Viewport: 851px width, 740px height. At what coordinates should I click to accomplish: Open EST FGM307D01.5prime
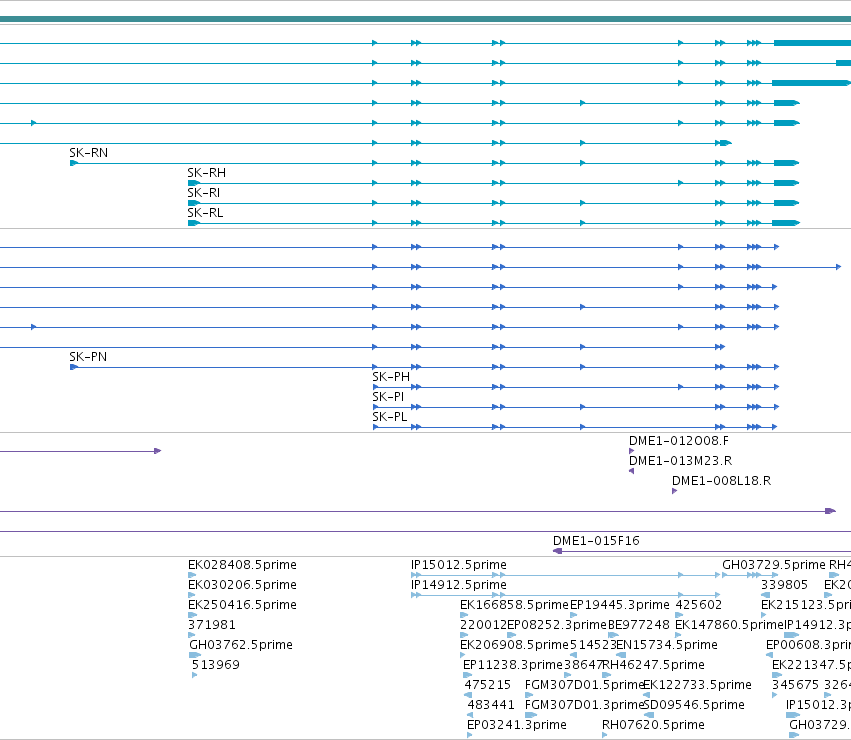pyautogui.click(x=584, y=685)
